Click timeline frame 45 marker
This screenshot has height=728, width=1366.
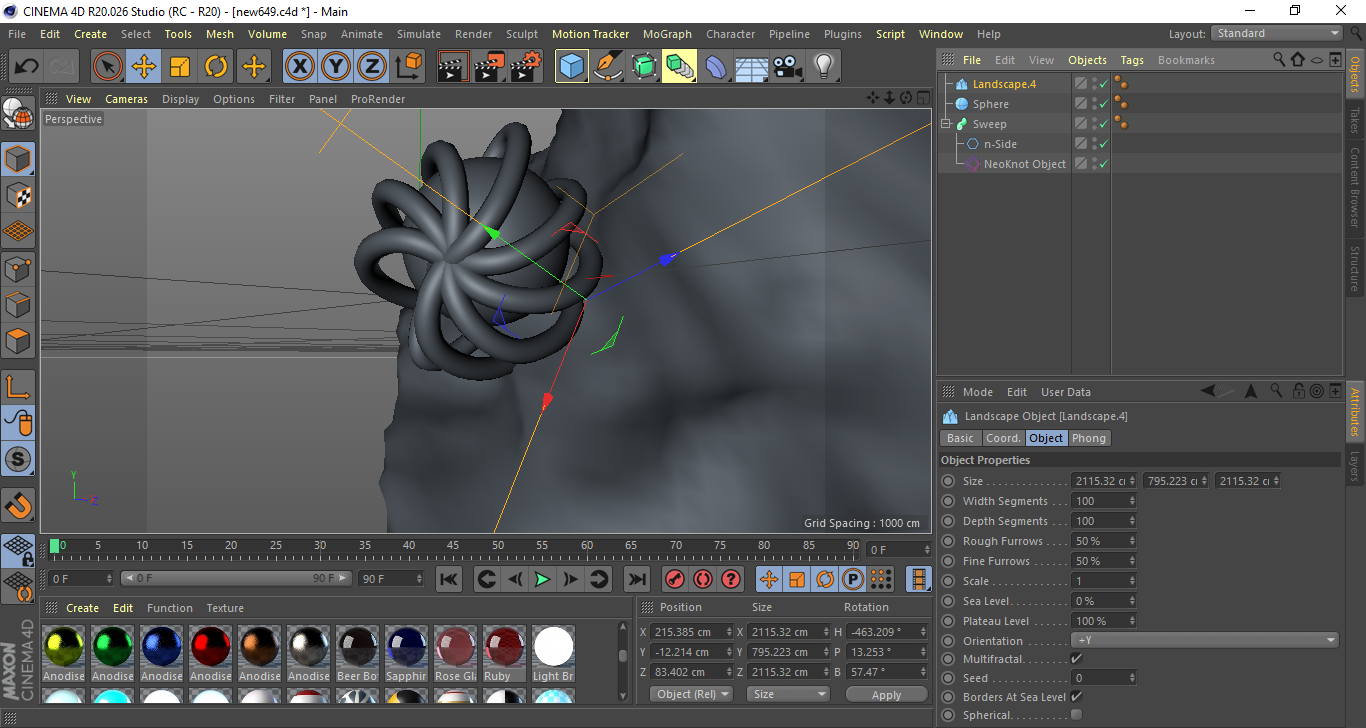(453, 545)
